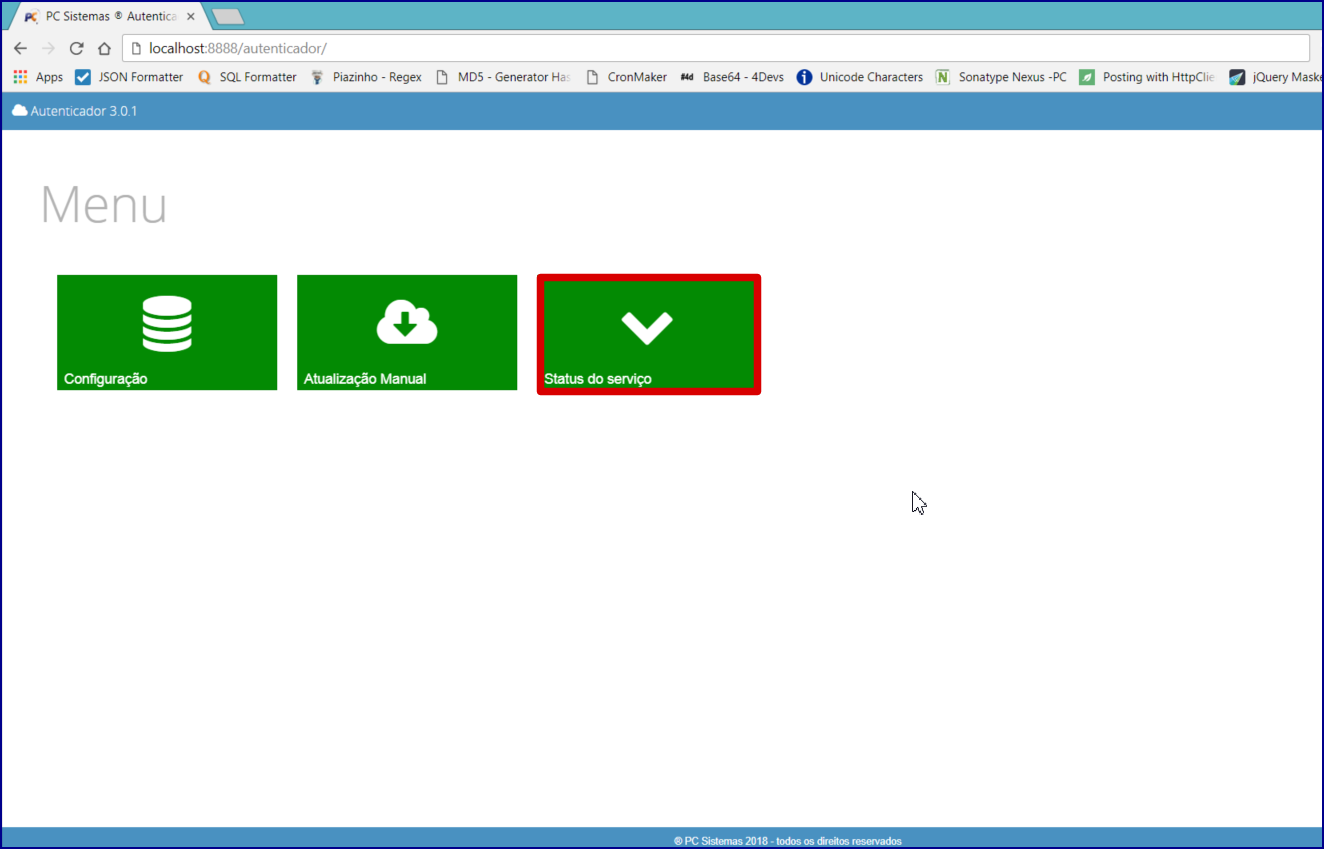Image resolution: width=1324 pixels, height=849 pixels.
Task: Click the Autenticador 3.0.1 header link
Action: pos(75,111)
